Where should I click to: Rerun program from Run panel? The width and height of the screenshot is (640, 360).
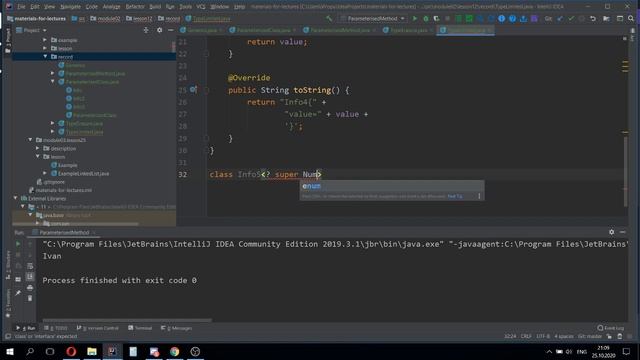(x=18, y=244)
